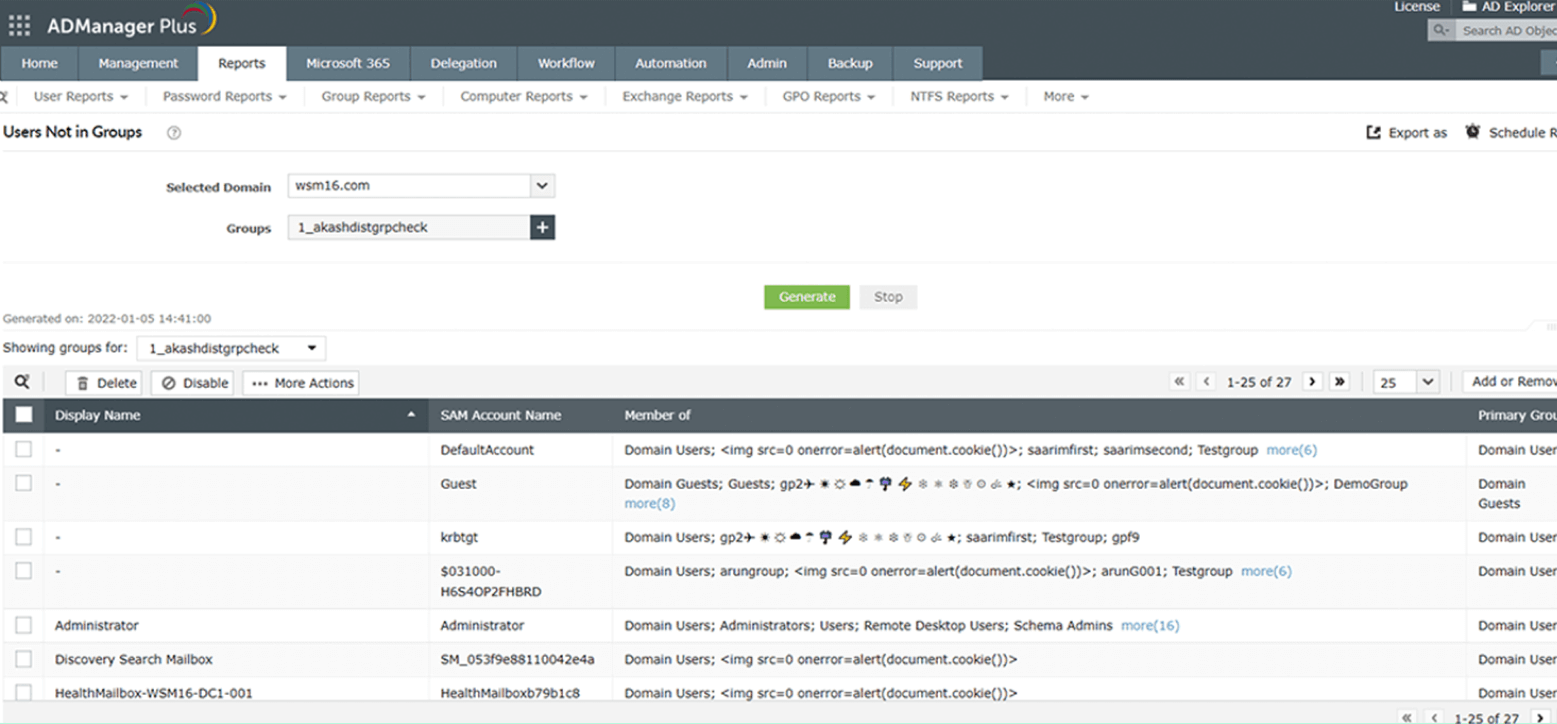Viewport: 1557px width, 724px height.
Task: Expand the User Reports menu
Action: (81, 97)
